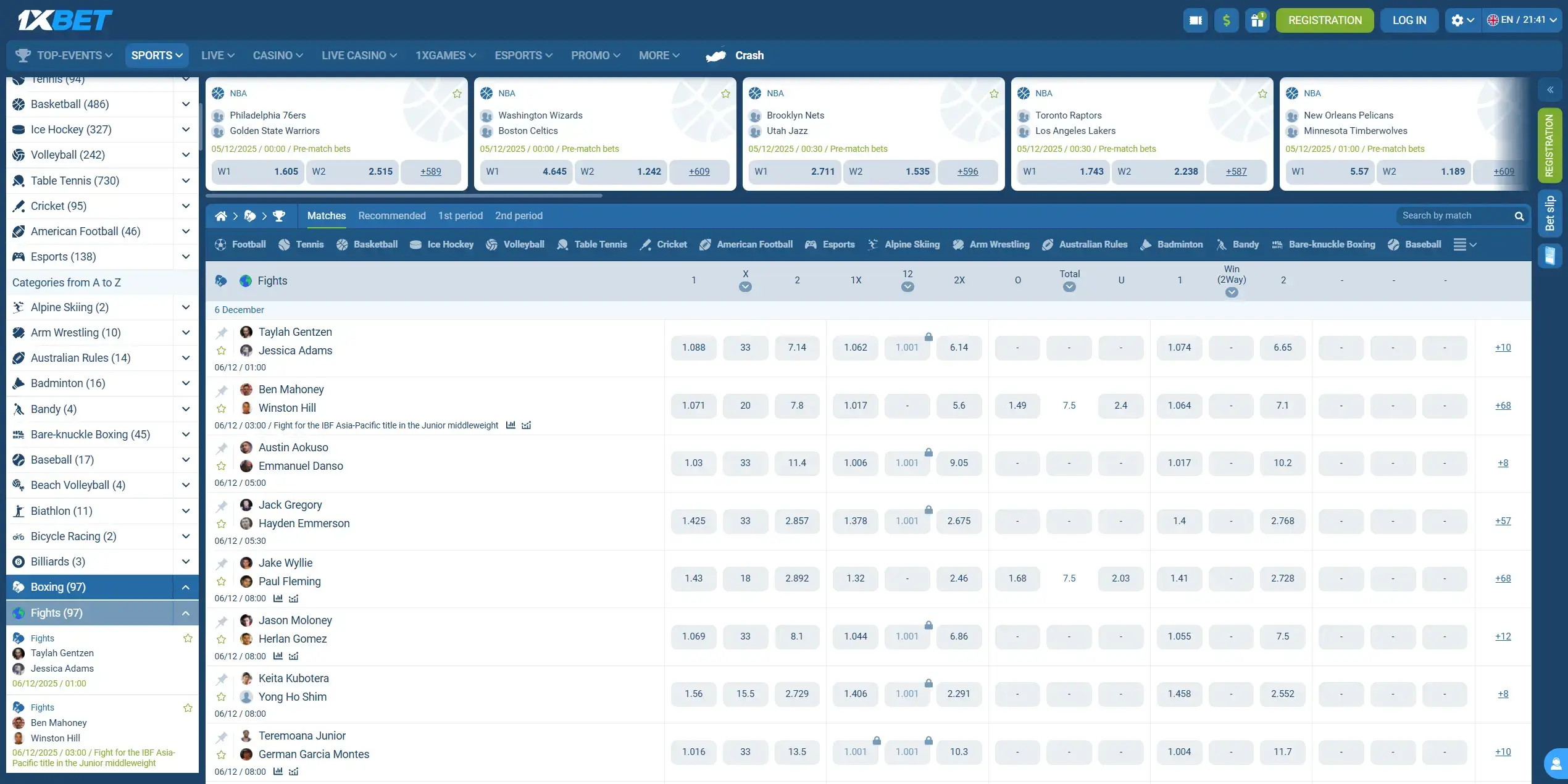Toggle favorite star for Jack Gregory fight
Screen dimensions: 1568x784
click(x=221, y=524)
